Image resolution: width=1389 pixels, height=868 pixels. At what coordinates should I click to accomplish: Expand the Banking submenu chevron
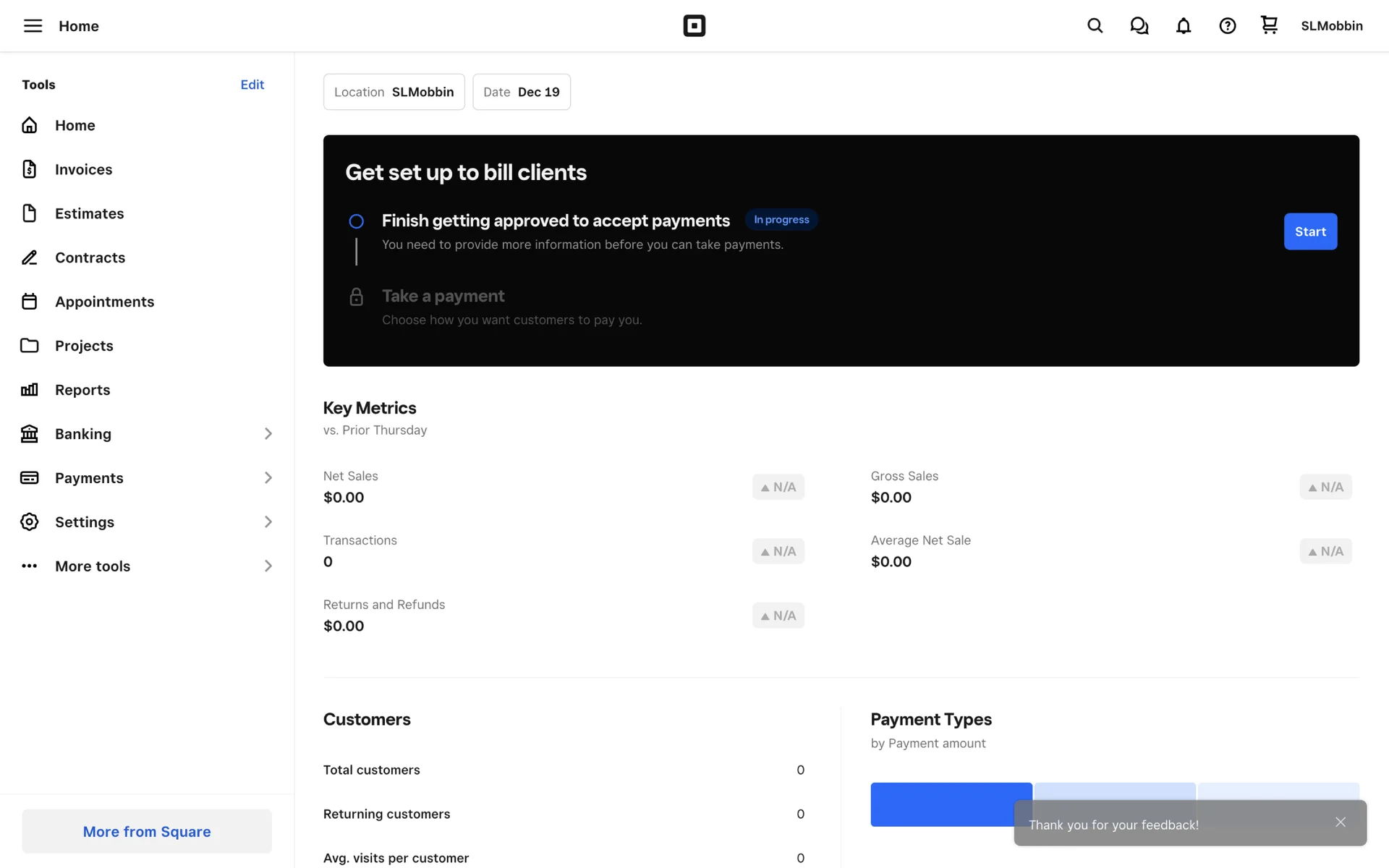[x=268, y=434]
